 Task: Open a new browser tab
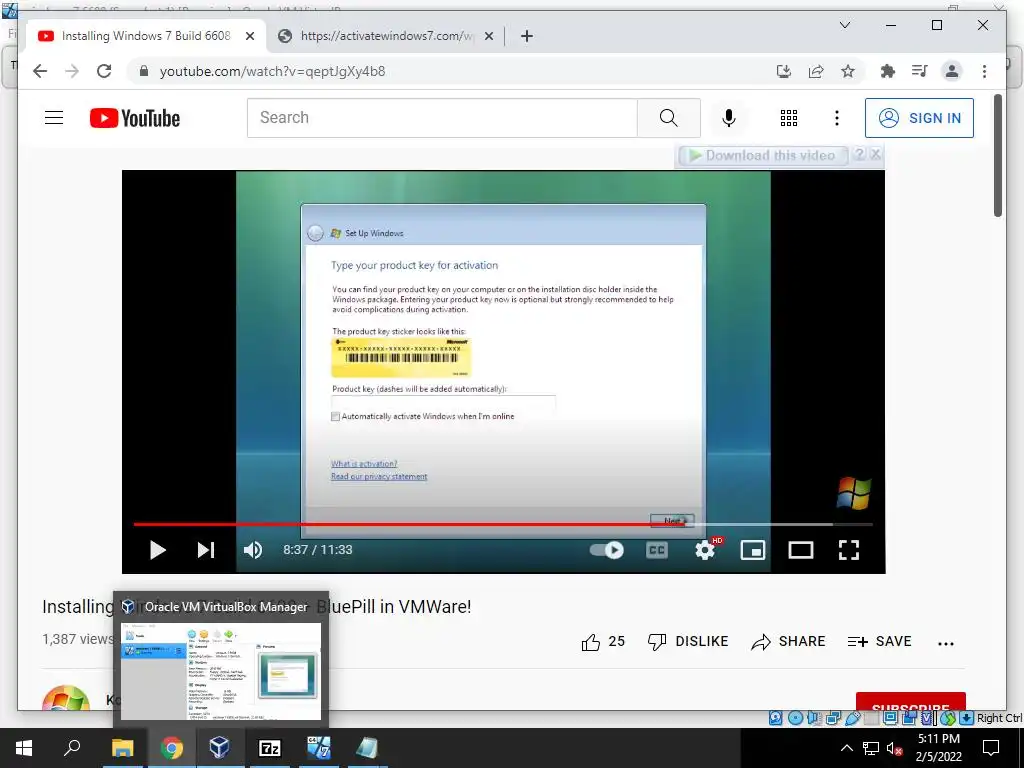click(x=526, y=36)
